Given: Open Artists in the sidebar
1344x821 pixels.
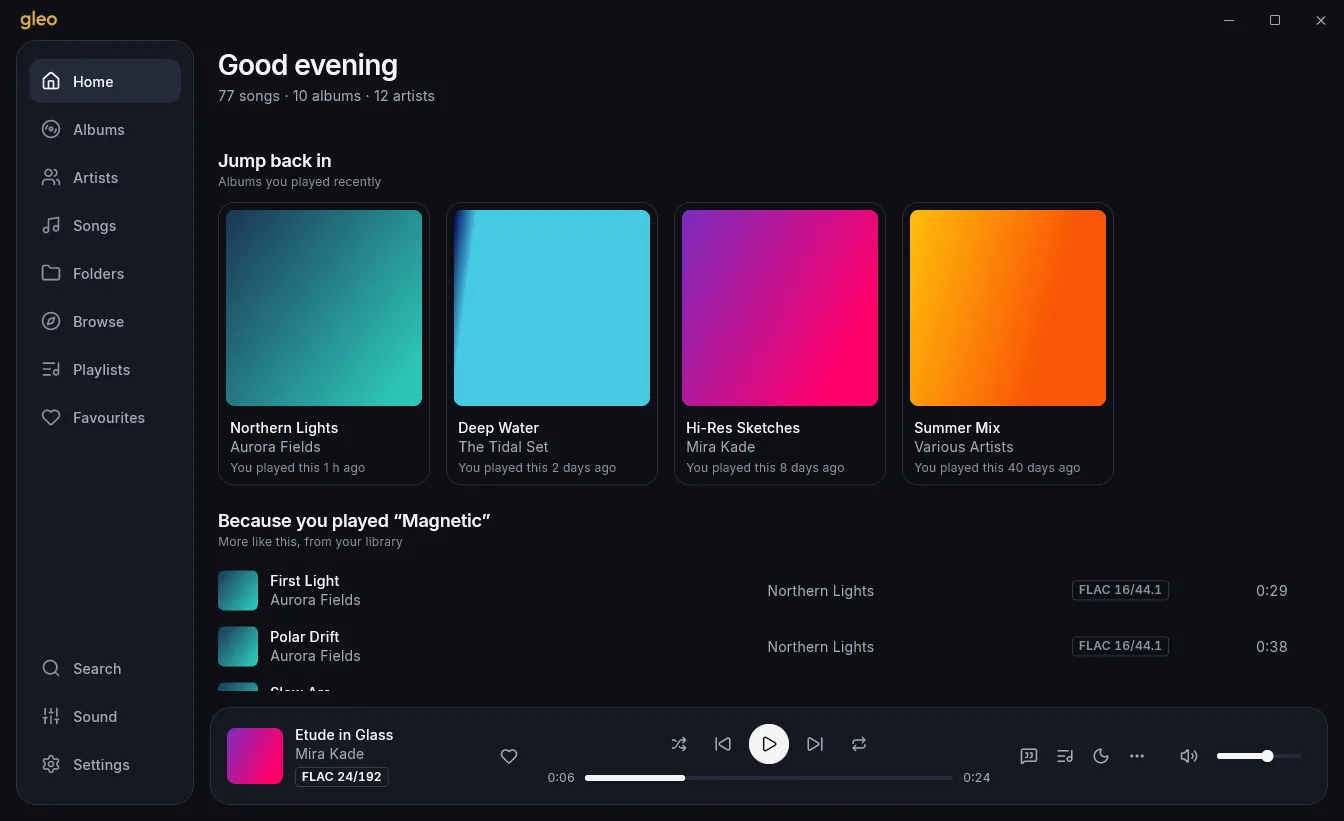Looking at the screenshot, I should 105,177.
